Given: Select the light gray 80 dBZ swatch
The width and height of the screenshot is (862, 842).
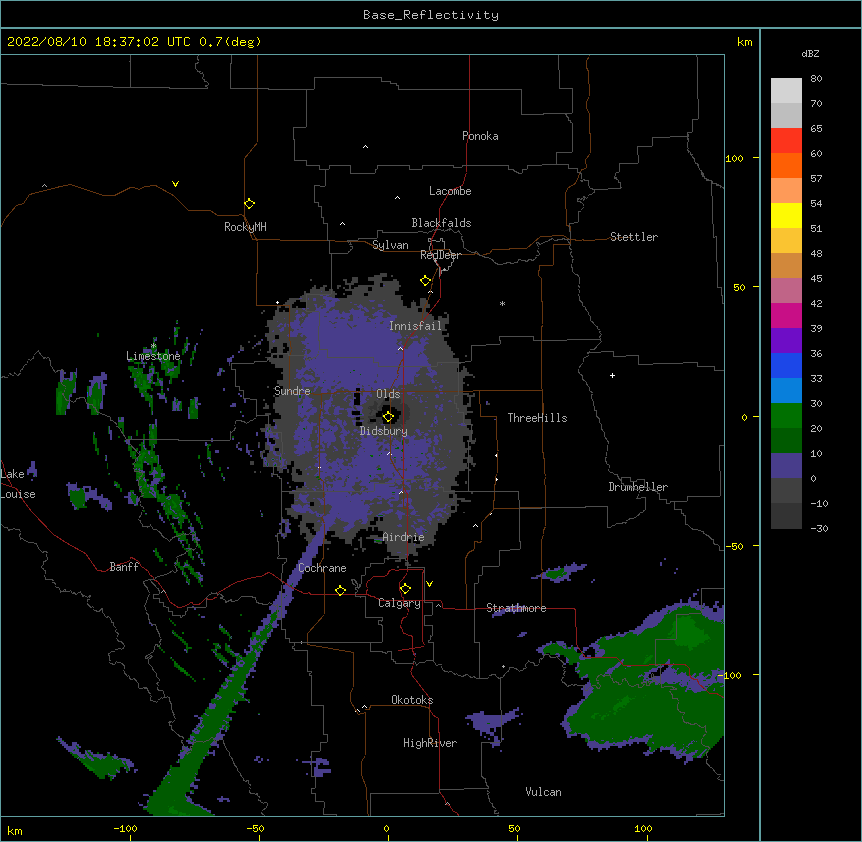Looking at the screenshot, I should point(786,91).
